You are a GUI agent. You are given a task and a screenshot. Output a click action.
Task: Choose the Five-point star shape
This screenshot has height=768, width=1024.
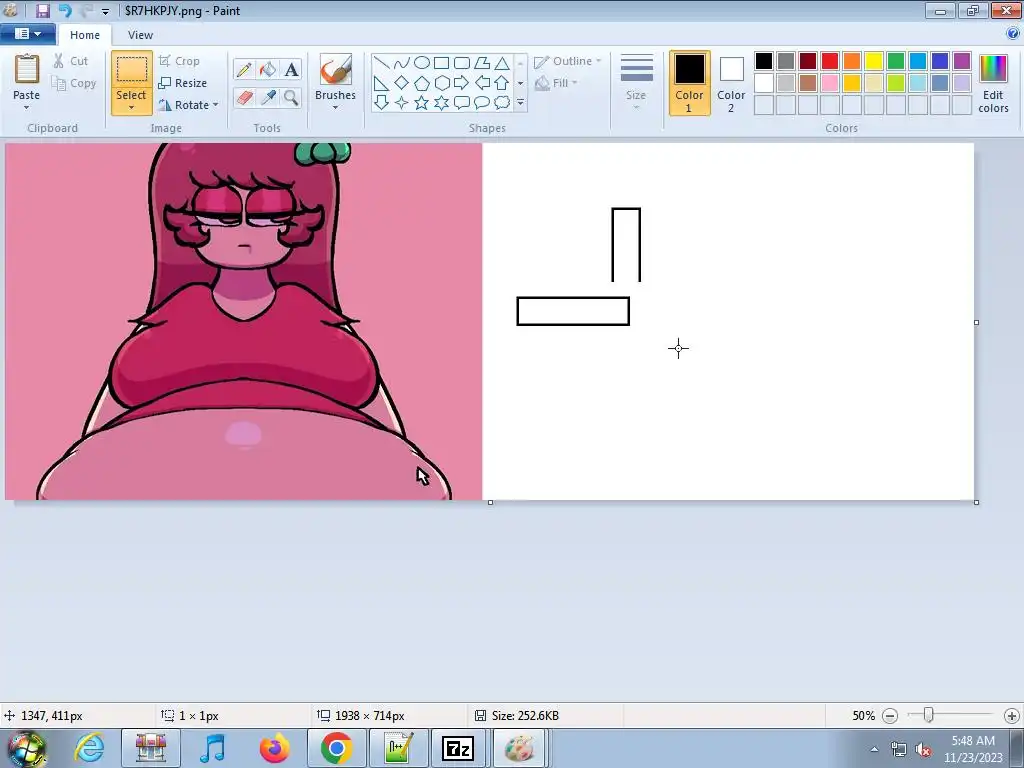click(x=422, y=103)
